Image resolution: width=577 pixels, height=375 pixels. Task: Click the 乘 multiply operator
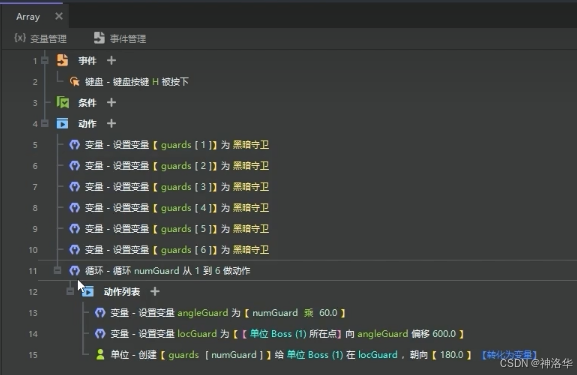click(308, 313)
